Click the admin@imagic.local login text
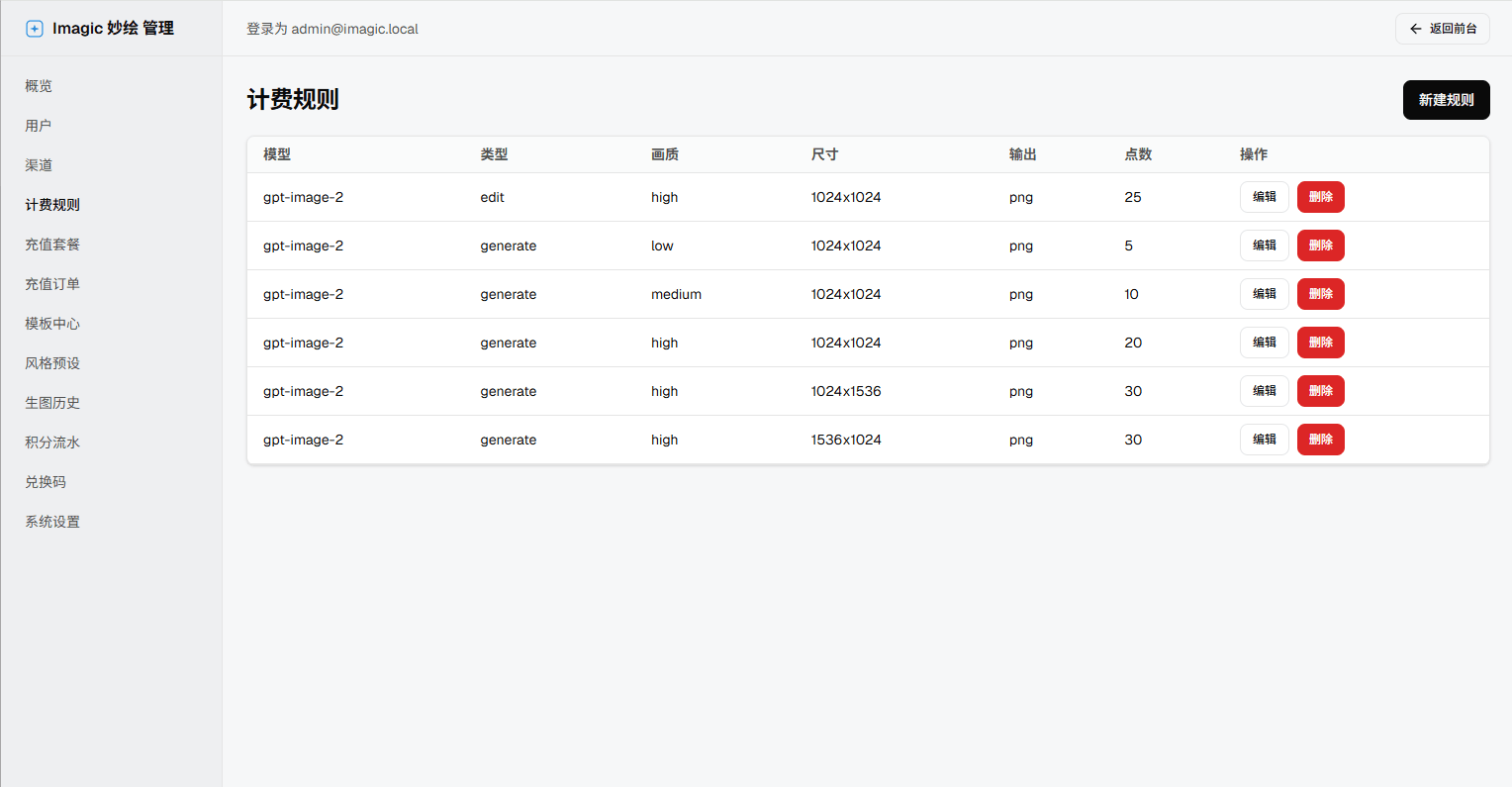This screenshot has height=787, width=1512. [354, 29]
